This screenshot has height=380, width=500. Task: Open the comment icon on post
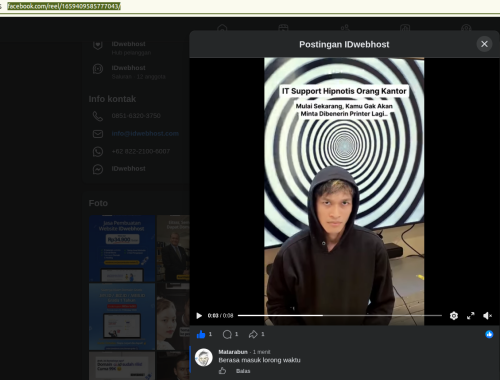(x=227, y=334)
